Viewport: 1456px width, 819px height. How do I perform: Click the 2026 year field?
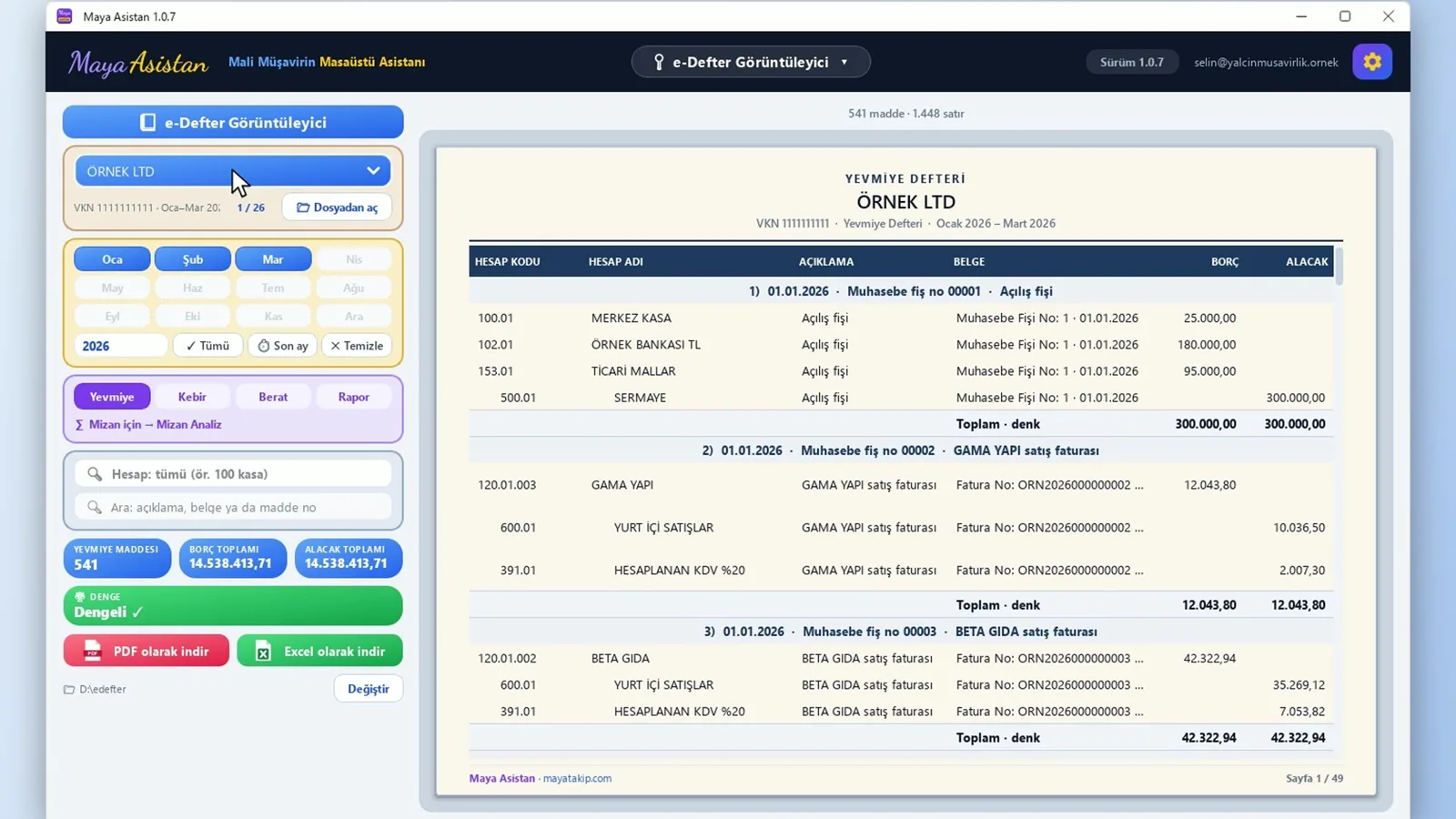[x=121, y=346]
